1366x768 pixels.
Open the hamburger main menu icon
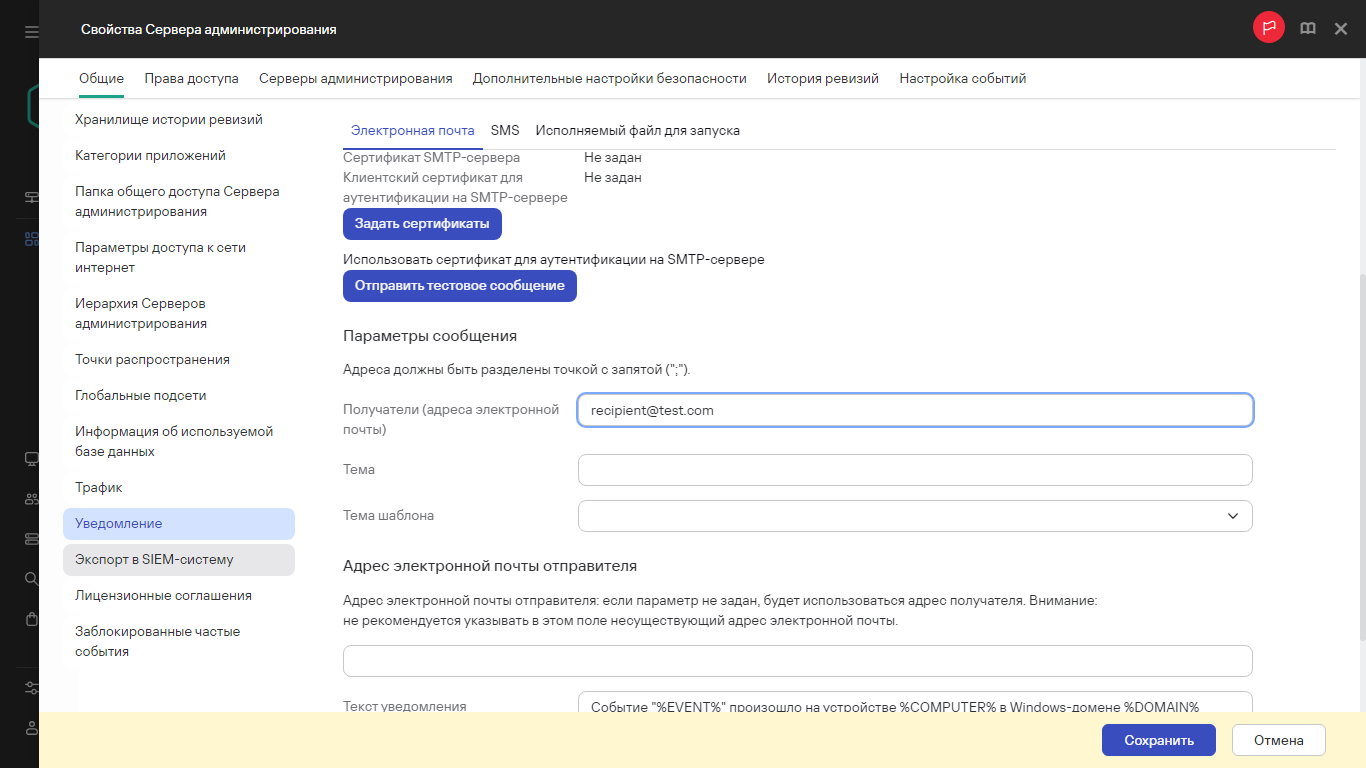click(x=31, y=32)
